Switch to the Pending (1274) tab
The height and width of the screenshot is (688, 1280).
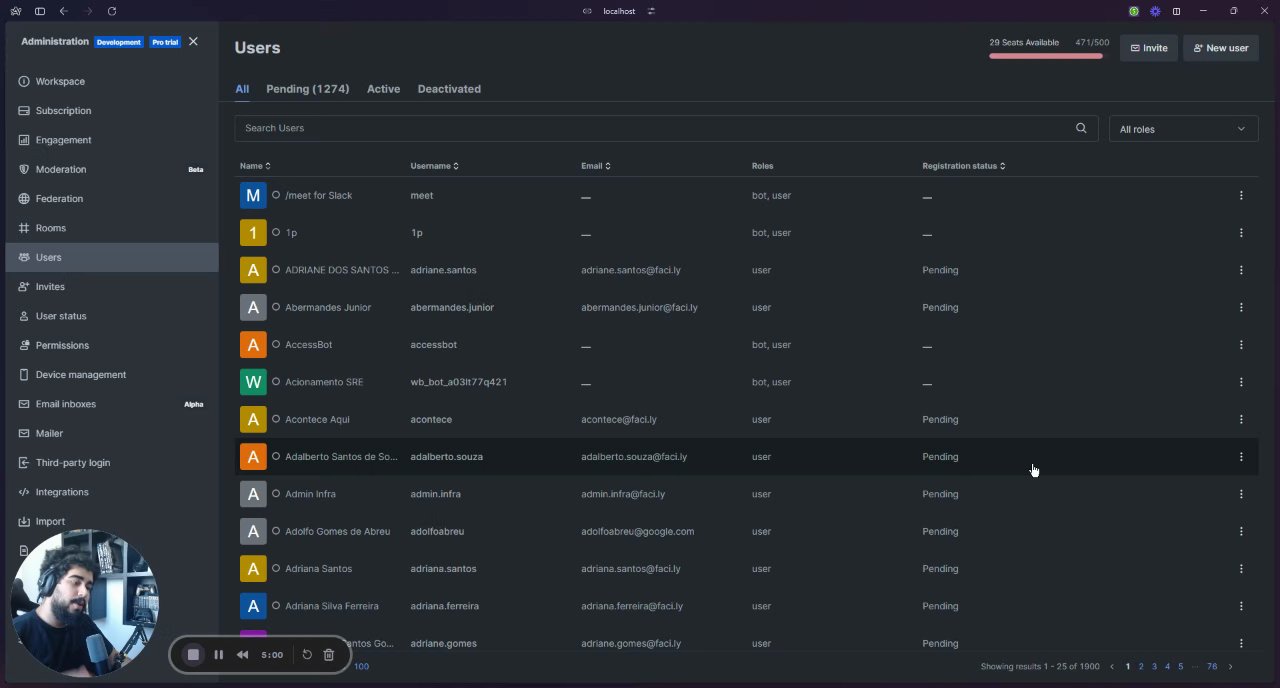click(307, 89)
